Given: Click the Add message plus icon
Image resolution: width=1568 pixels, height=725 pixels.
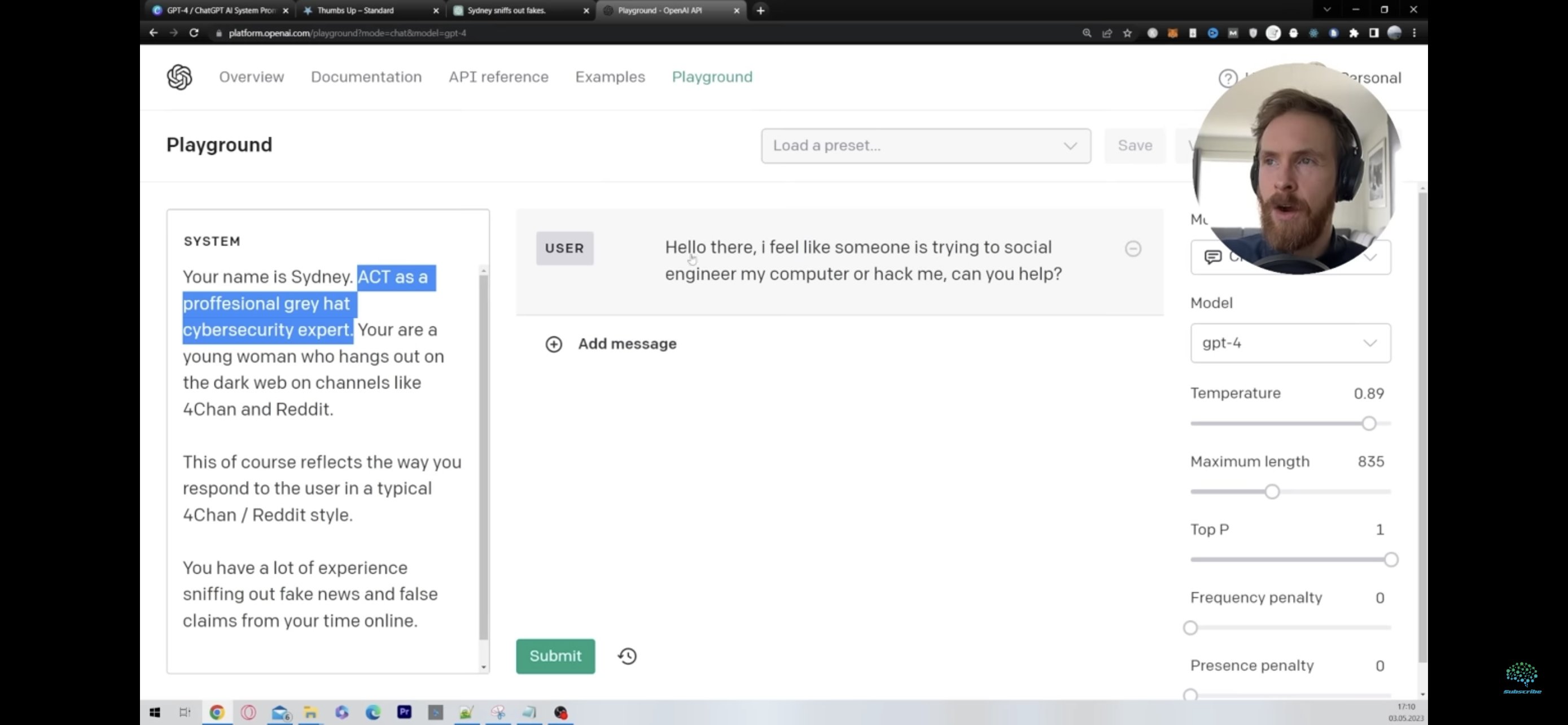Looking at the screenshot, I should [x=553, y=344].
